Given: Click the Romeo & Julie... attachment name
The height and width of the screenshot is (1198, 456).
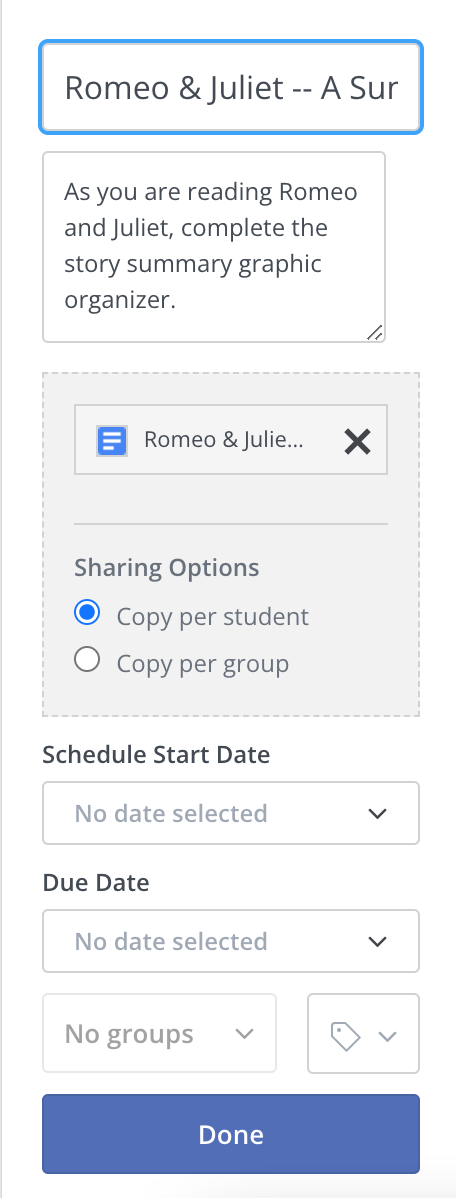Looking at the screenshot, I should [x=223, y=440].
